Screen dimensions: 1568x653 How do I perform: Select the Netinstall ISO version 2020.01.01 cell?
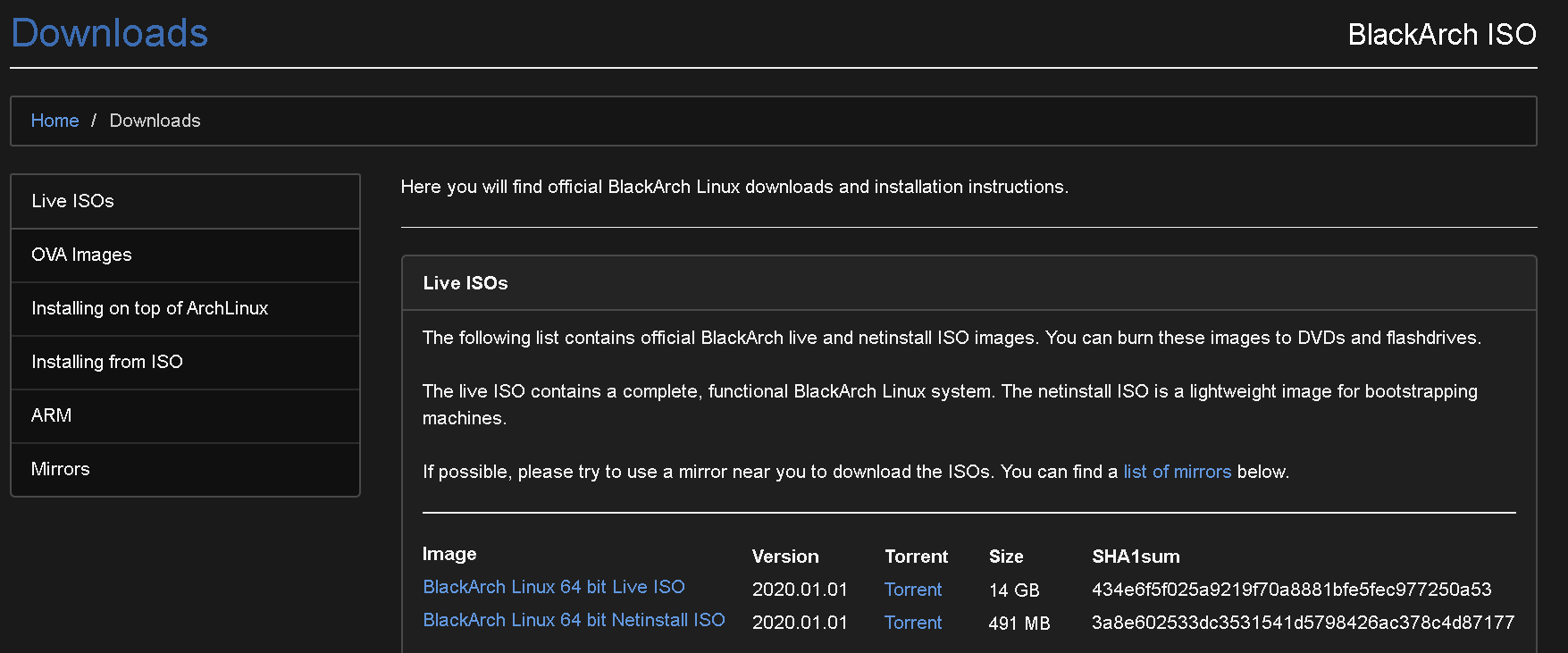tap(800, 623)
